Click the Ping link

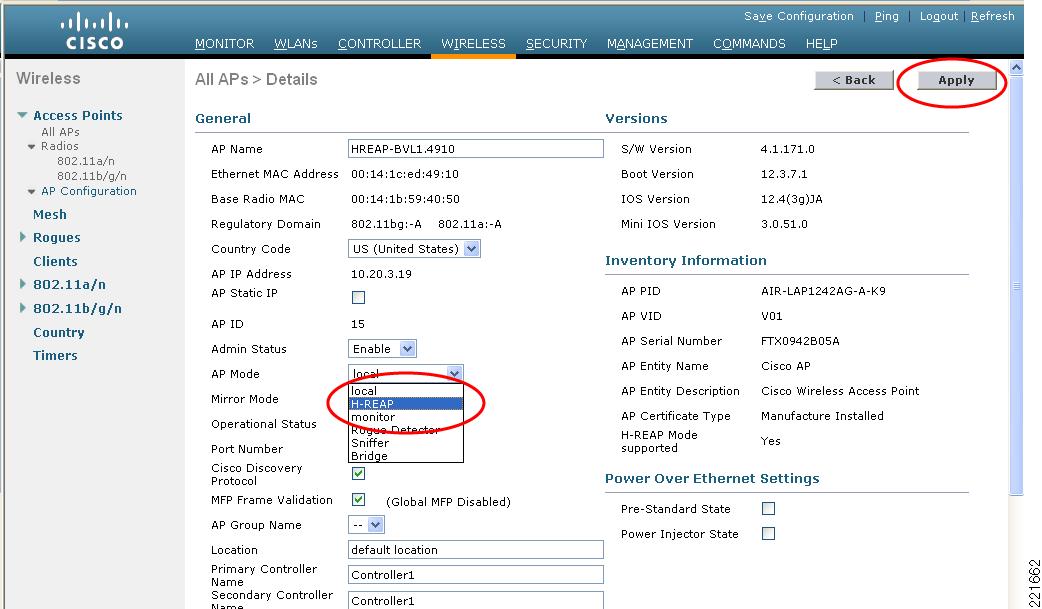[886, 16]
